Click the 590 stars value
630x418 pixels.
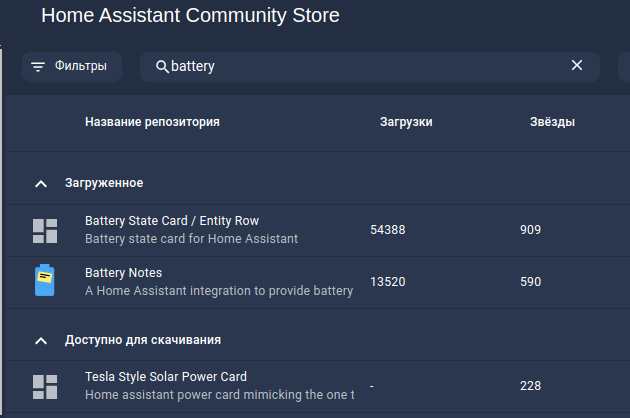[x=530, y=282]
